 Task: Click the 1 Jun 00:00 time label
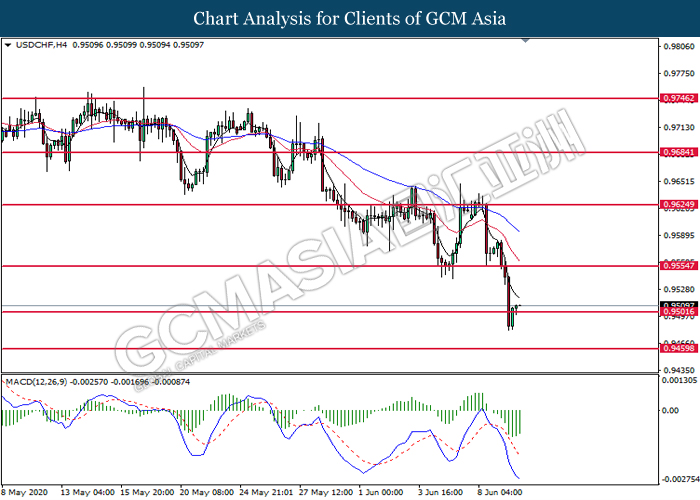tap(381, 492)
